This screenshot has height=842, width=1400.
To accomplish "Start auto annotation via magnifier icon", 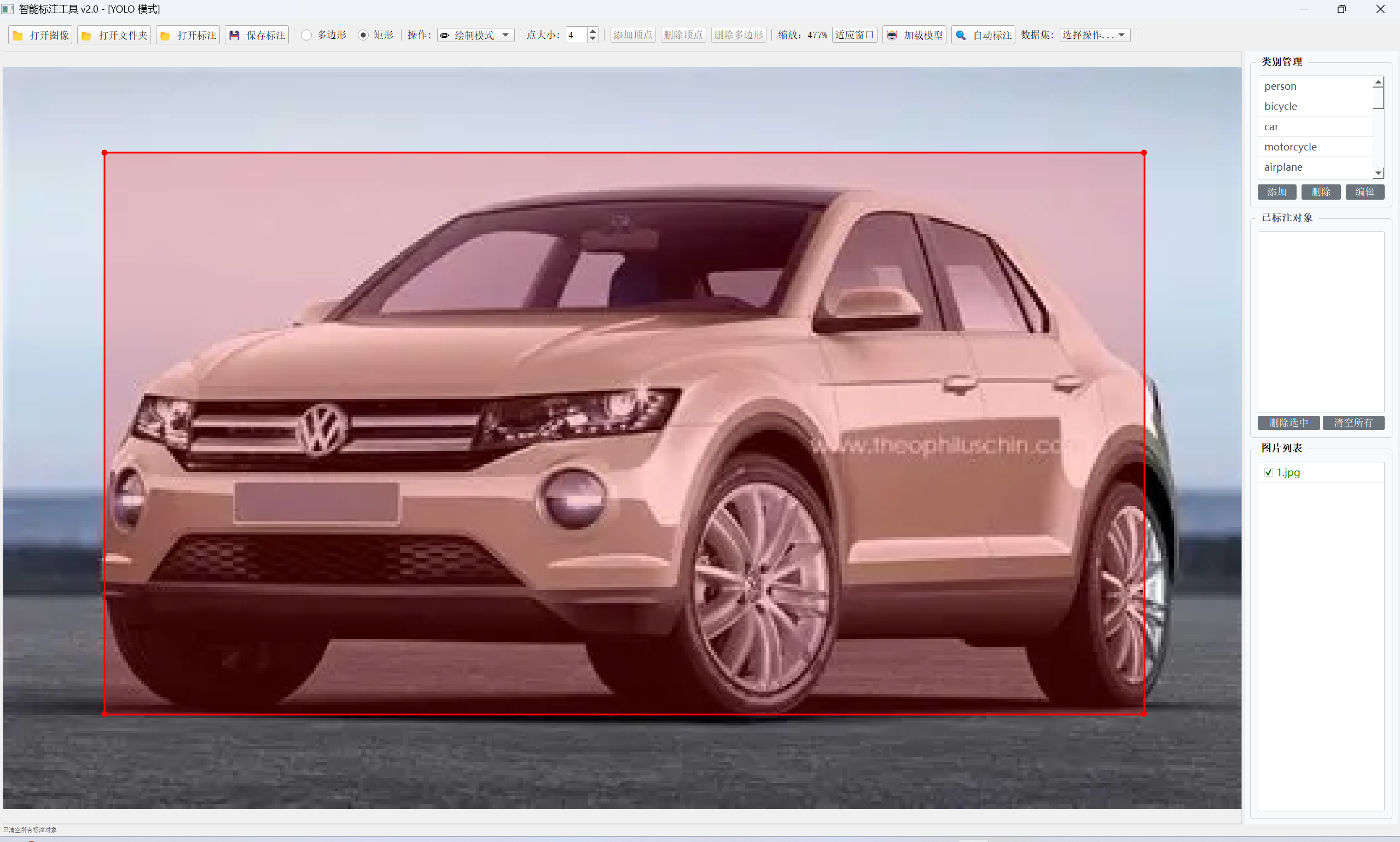I will [x=961, y=35].
